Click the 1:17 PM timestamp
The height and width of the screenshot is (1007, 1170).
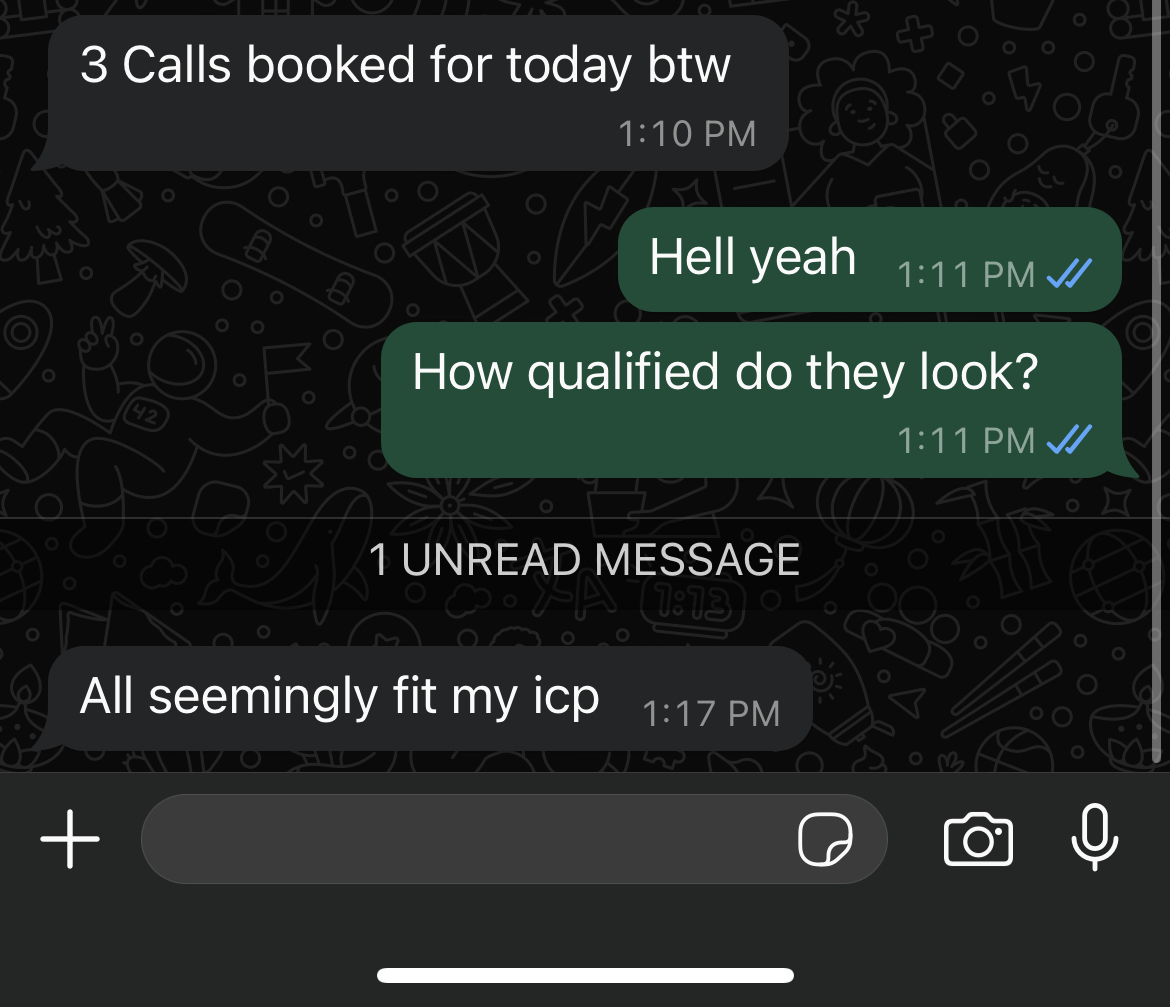point(711,714)
